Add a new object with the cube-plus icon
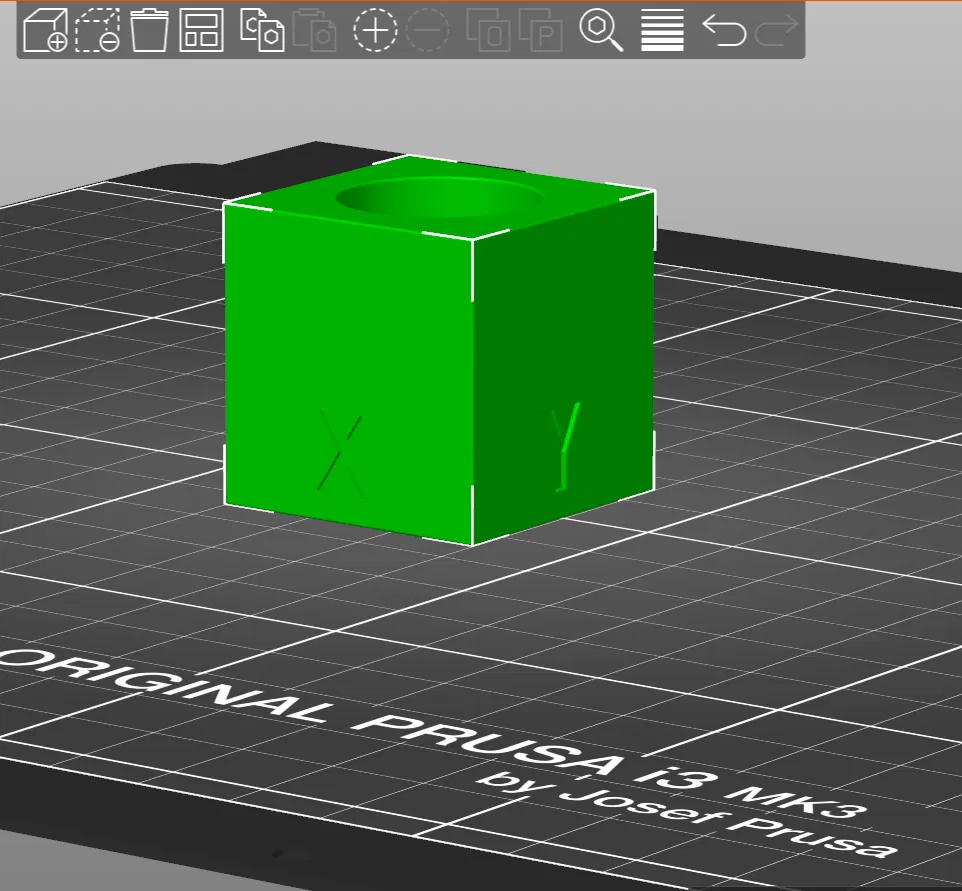The height and width of the screenshot is (891, 962). pos(45,30)
